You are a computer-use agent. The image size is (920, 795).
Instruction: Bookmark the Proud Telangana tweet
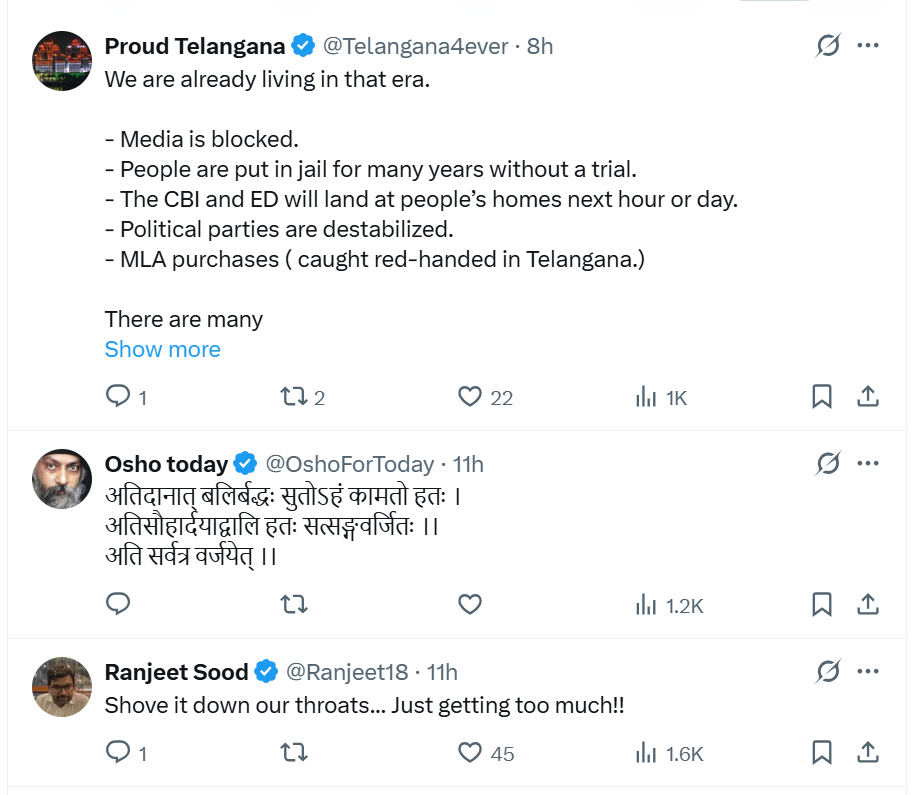point(821,397)
